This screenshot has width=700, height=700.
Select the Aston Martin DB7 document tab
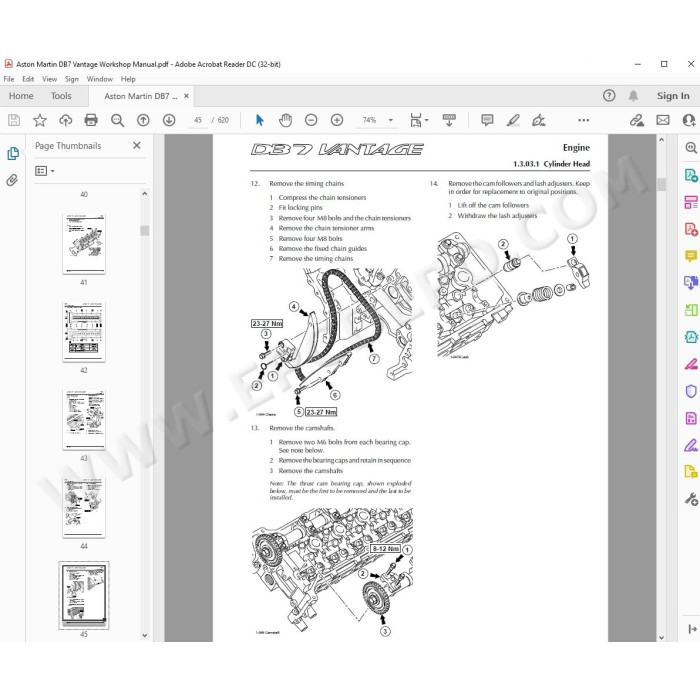click(x=141, y=96)
